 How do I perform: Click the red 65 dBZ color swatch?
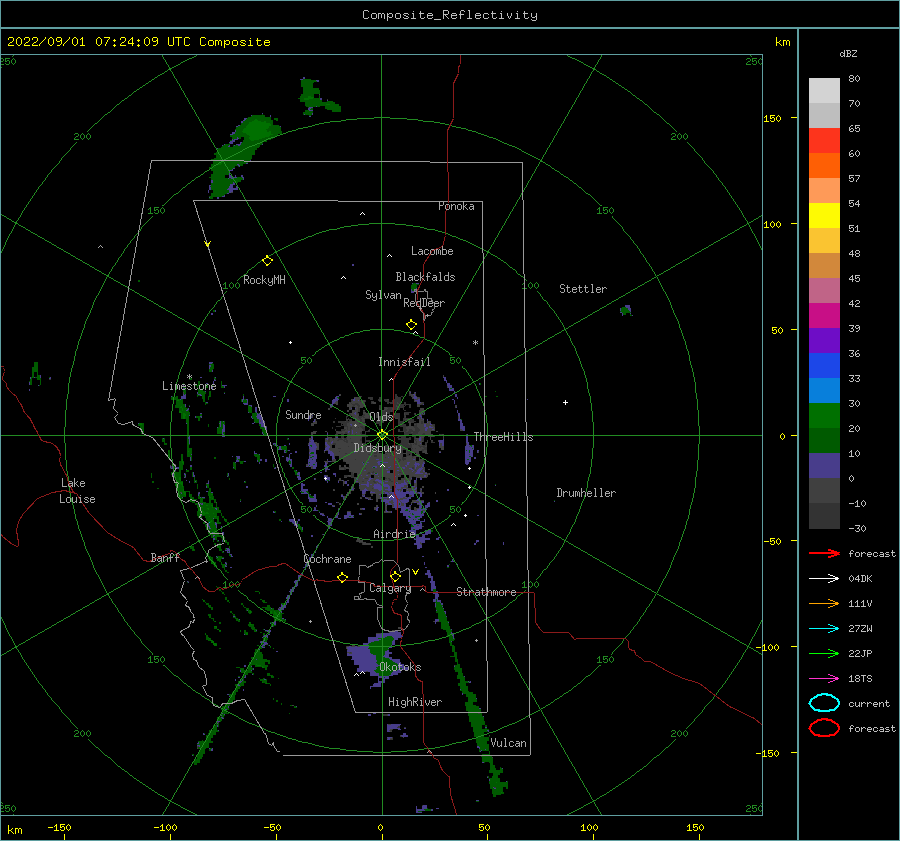click(824, 140)
